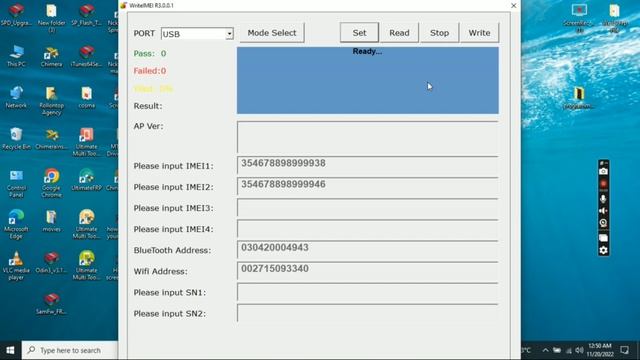
Task: Select the cosma file icon on desktop
Action: pos(87,97)
